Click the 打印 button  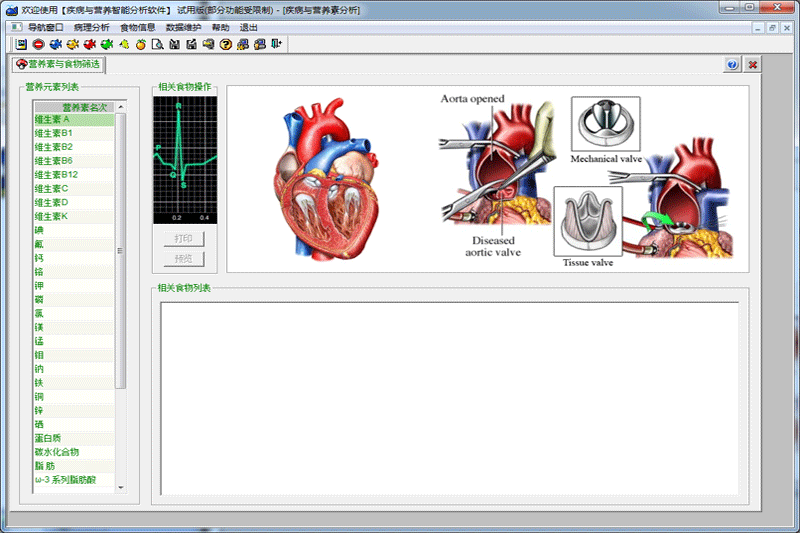184,239
